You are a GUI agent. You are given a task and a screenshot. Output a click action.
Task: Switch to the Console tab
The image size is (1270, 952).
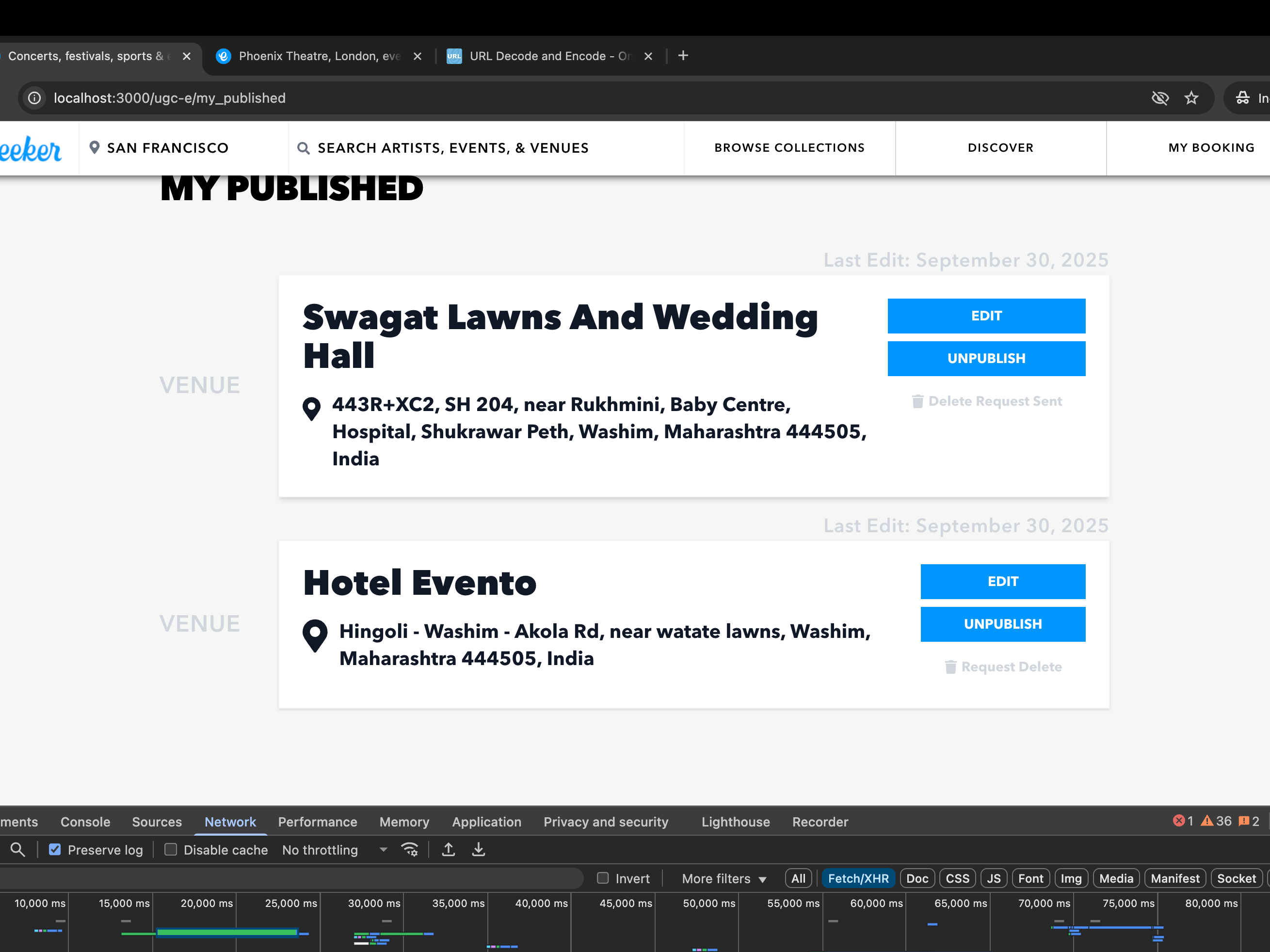point(85,822)
